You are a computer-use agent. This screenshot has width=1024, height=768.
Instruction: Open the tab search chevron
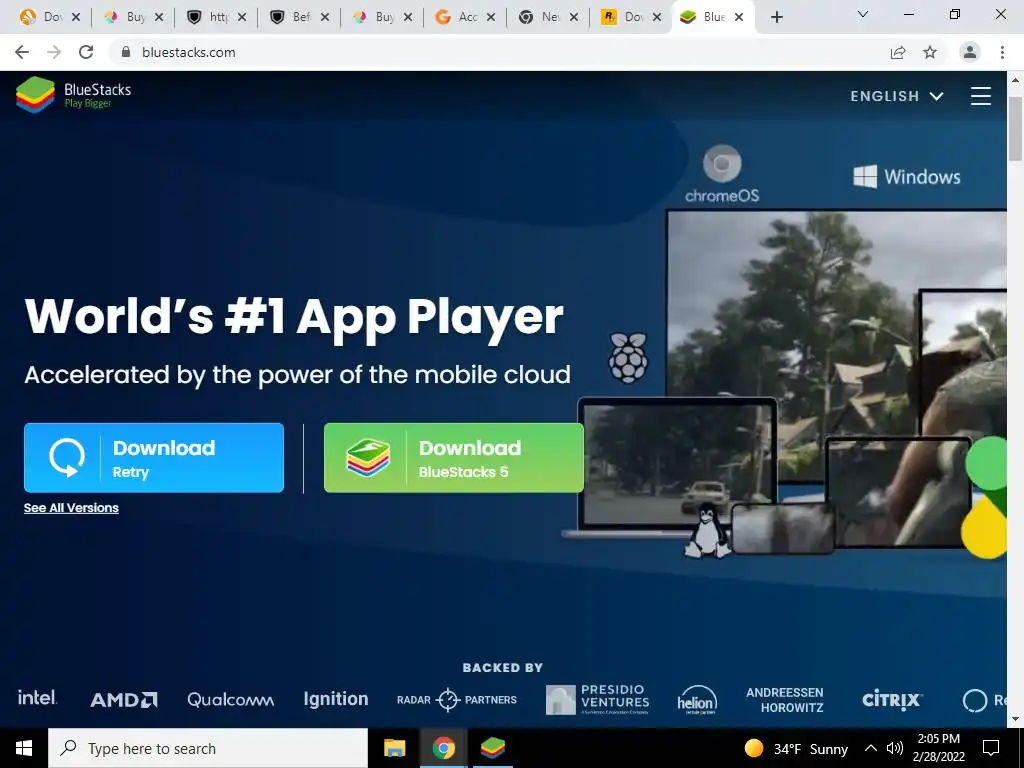click(863, 14)
